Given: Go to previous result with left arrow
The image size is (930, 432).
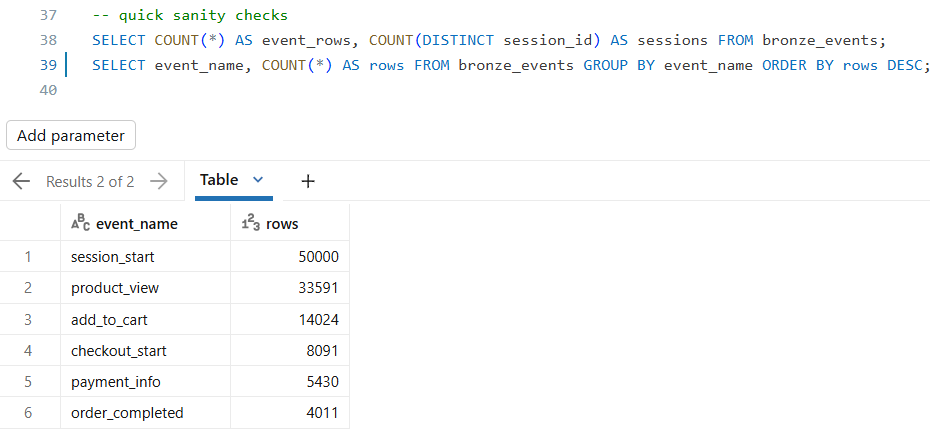Looking at the screenshot, I should point(21,181).
